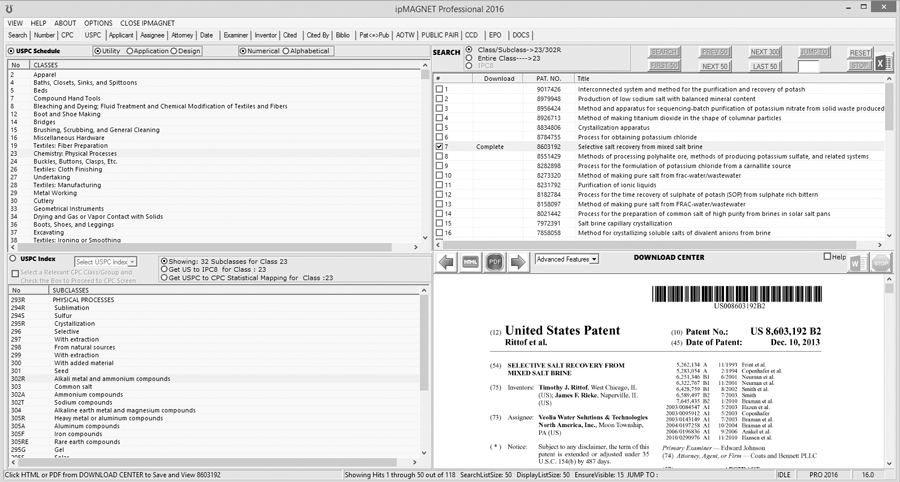Select Get US to IPC8 for Class radio
The height and width of the screenshot is (482, 900).
pos(164,269)
